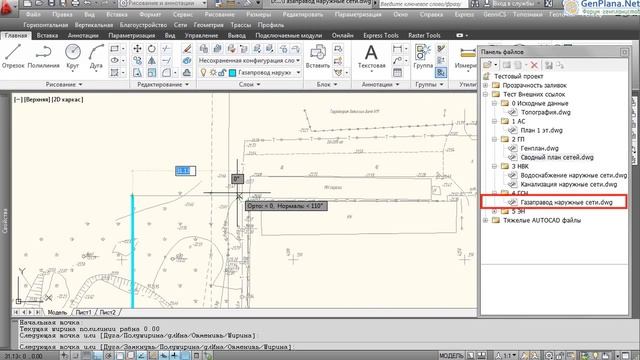Activate the Stretch tool
Viewport: 640px width, 360px height.
[x=138, y=73]
